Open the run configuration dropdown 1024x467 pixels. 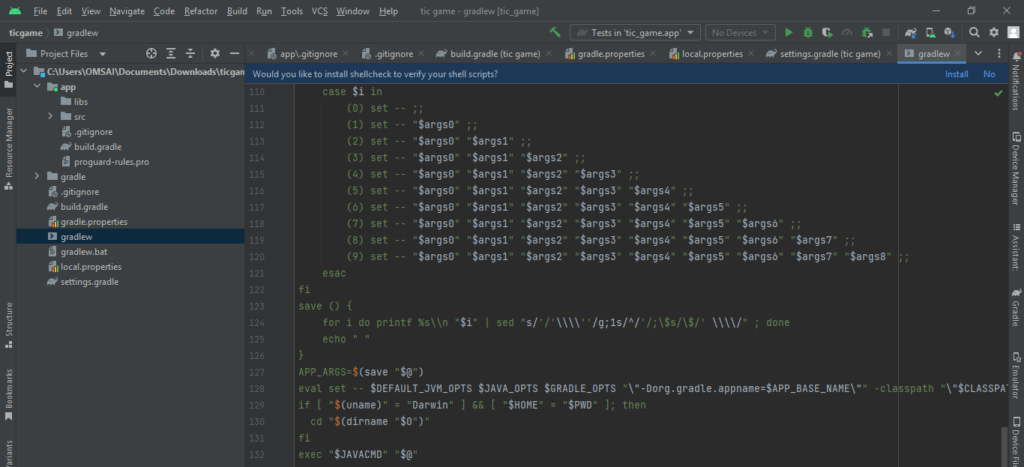[633, 32]
